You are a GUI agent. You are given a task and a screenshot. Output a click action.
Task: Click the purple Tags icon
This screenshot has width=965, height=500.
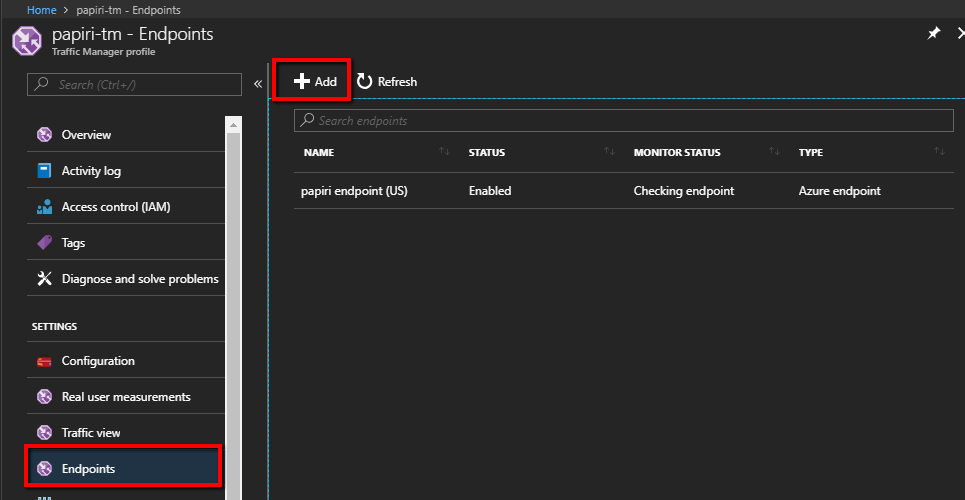44,243
